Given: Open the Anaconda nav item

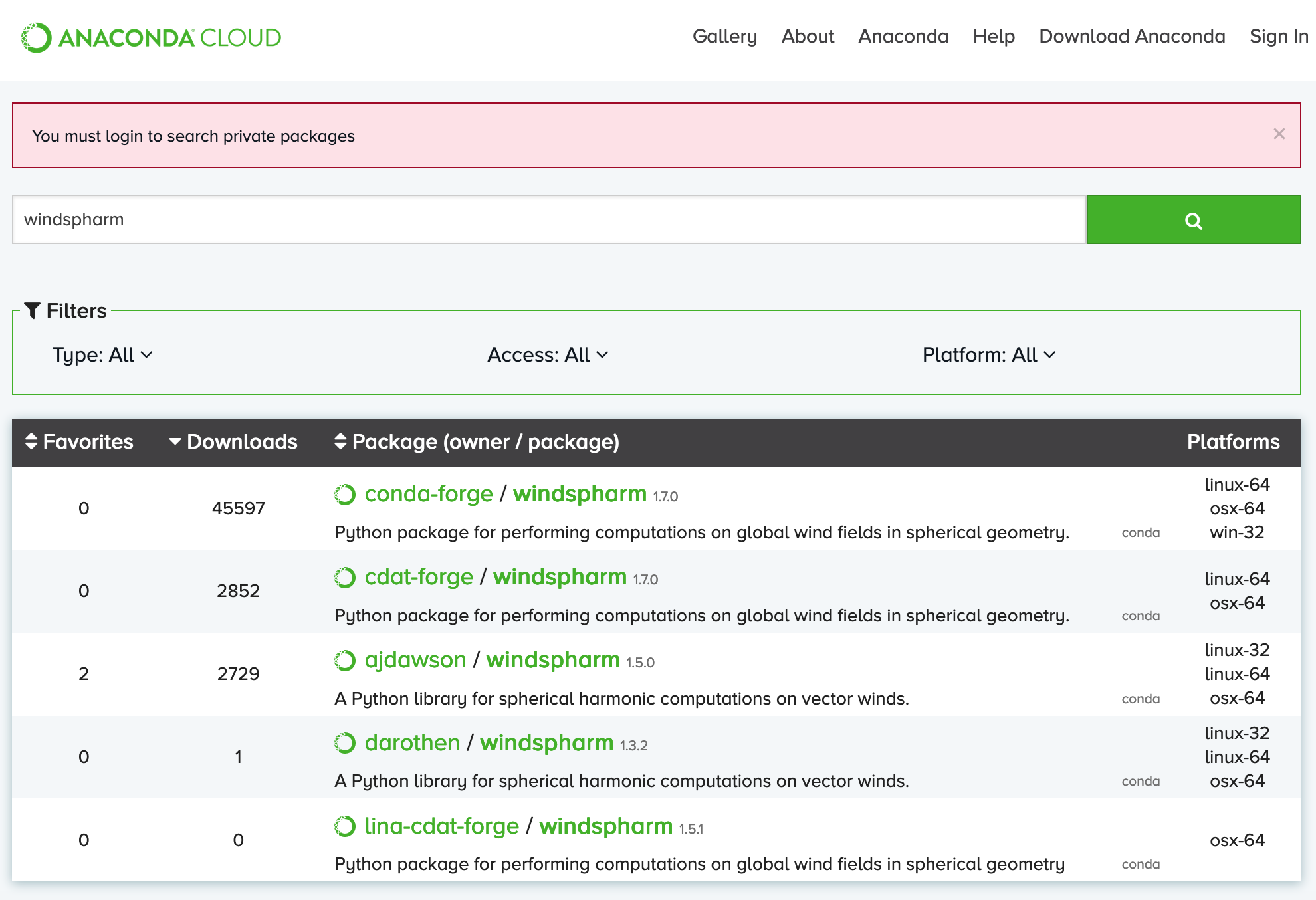Looking at the screenshot, I should pyautogui.click(x=903, y=37).
